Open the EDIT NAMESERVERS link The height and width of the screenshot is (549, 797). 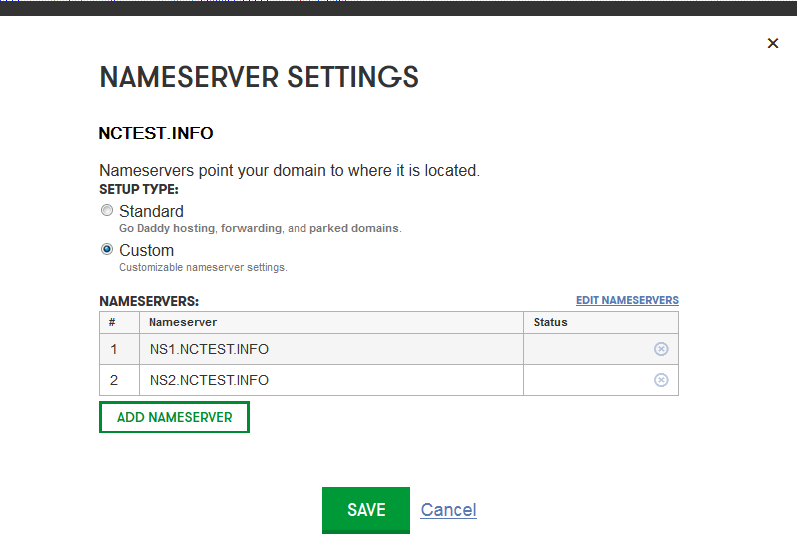click(627, 300)
